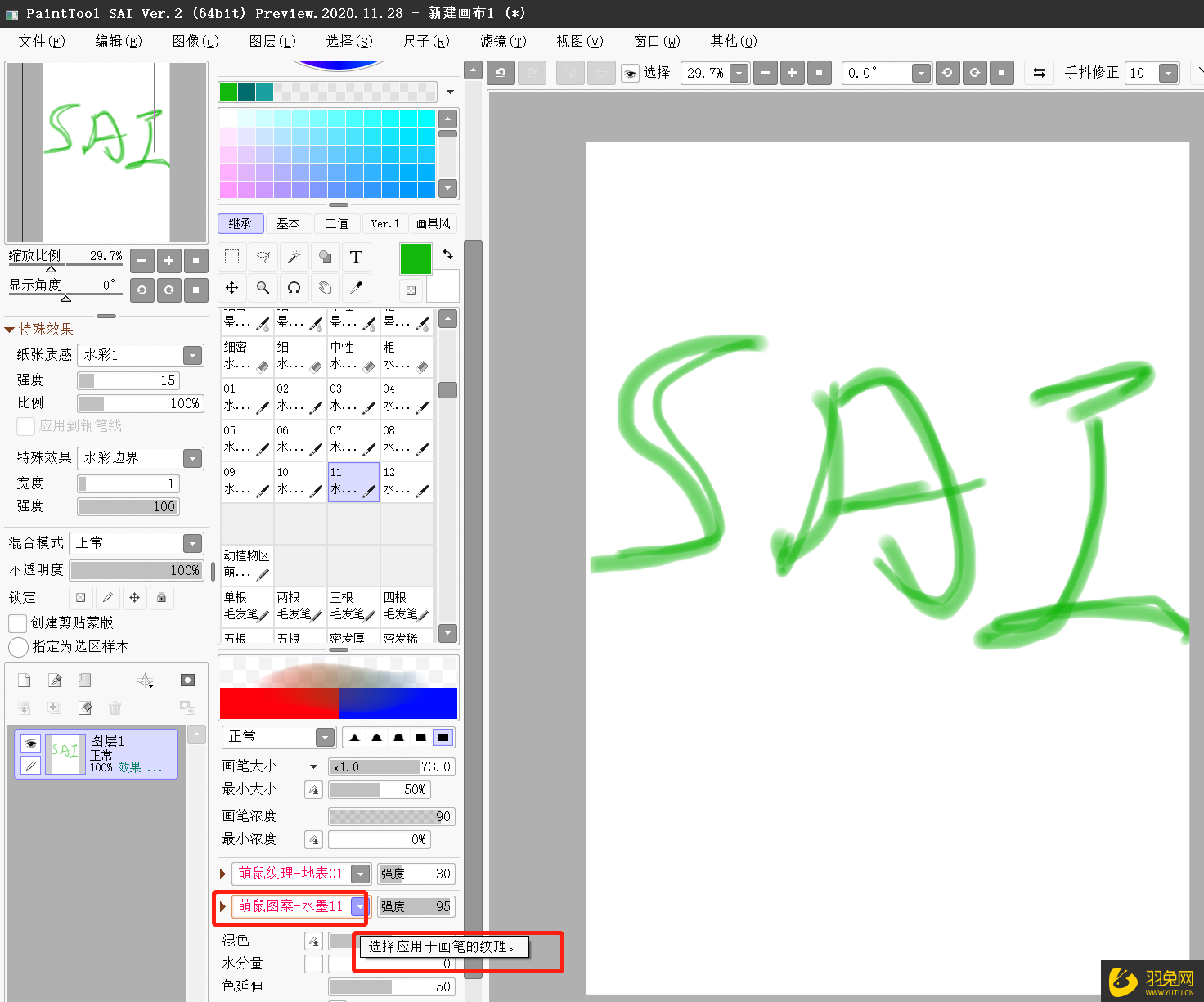Select the hand pan tool
The width and height of the screenshot is (1204, 1002).
coord(325,288)
